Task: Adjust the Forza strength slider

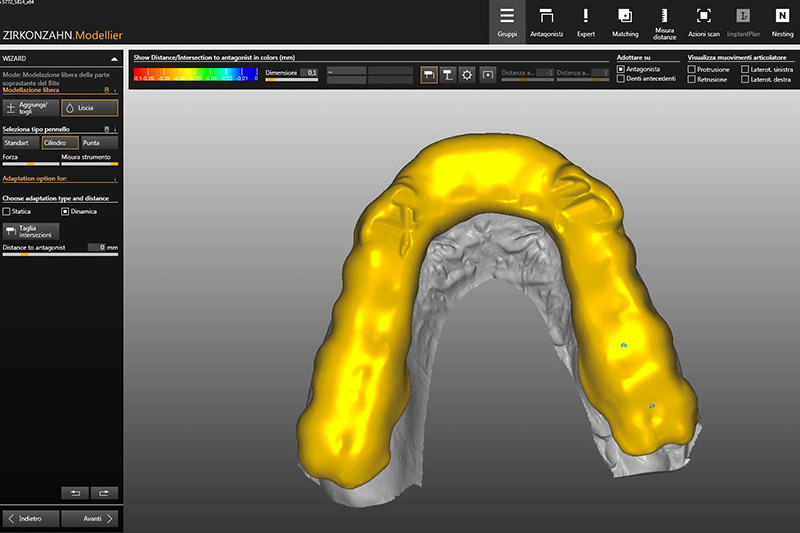Action: tap(30, 164)
